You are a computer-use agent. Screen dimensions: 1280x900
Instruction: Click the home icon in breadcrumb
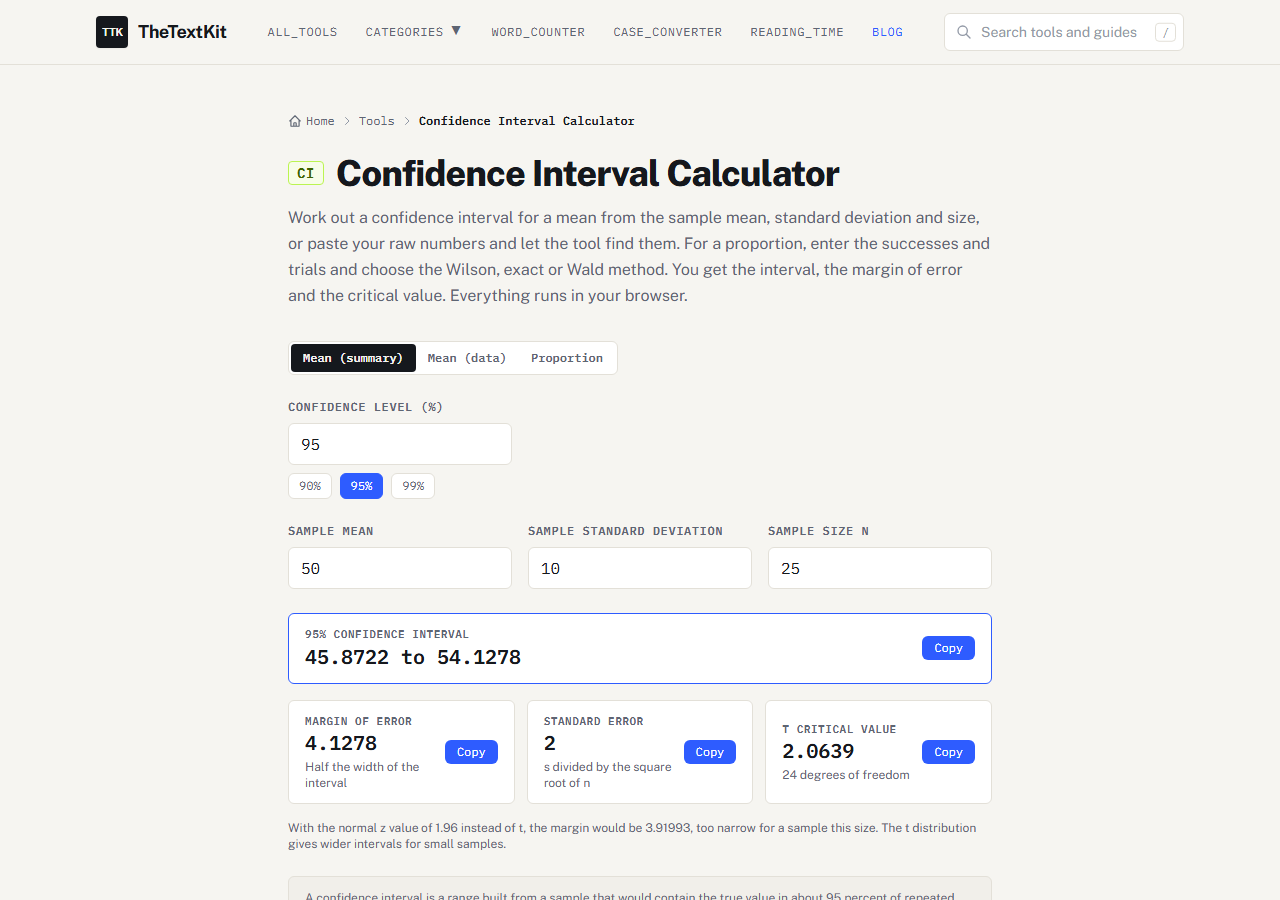[295, 121]
